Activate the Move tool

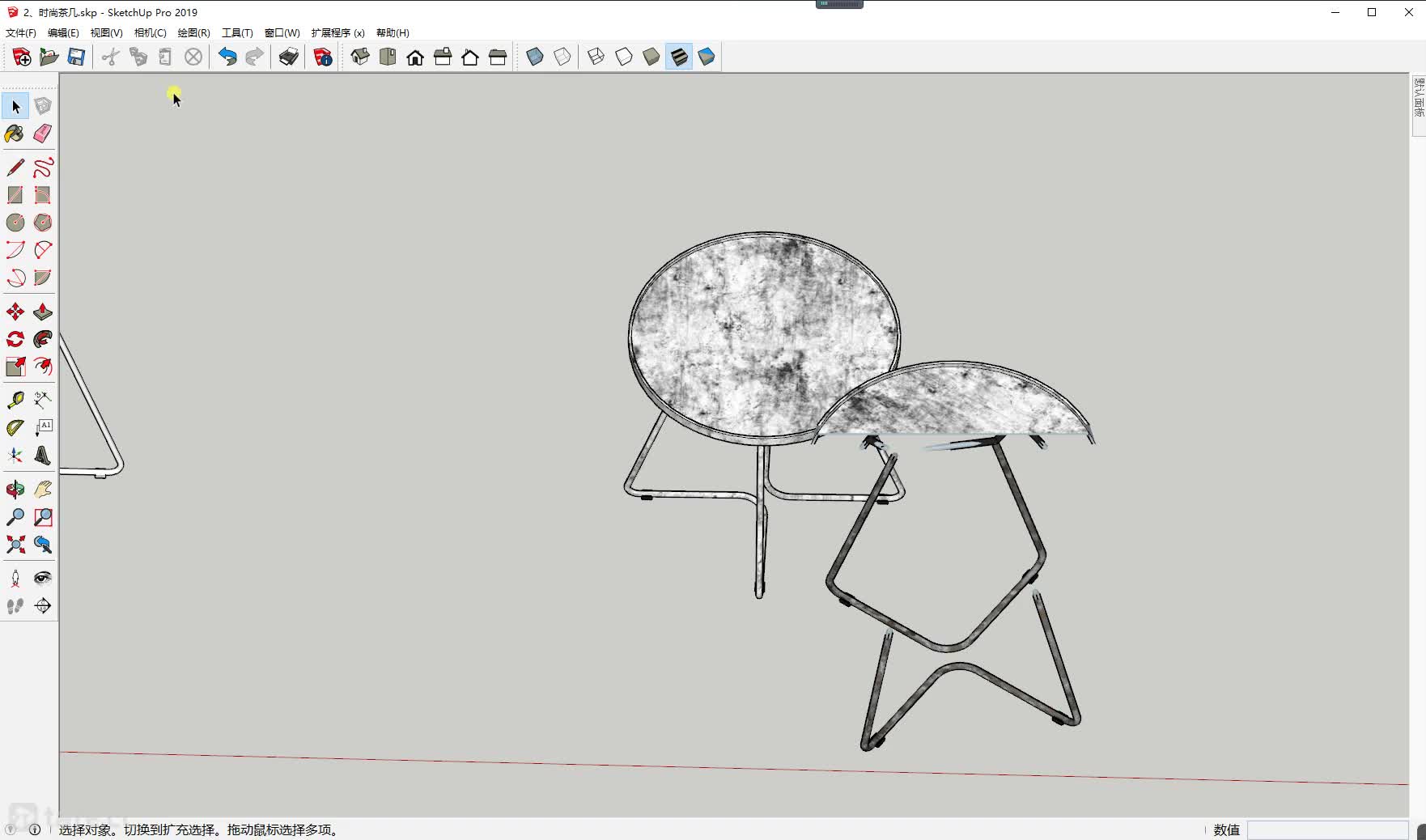pyautogui.click(x=15, y=312)
